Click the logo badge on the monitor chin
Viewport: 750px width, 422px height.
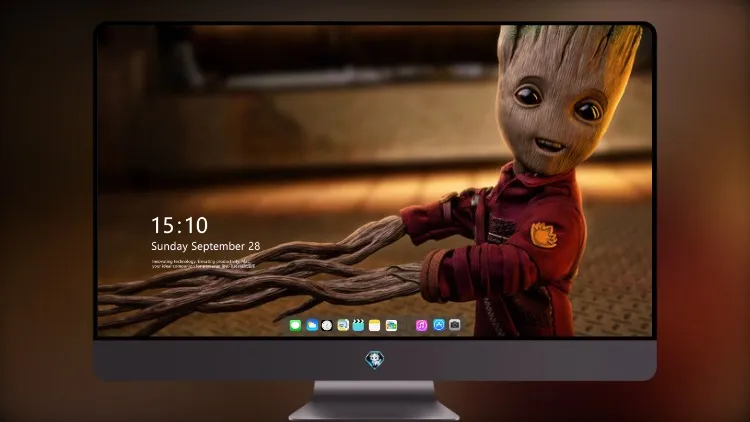(375, 360)
